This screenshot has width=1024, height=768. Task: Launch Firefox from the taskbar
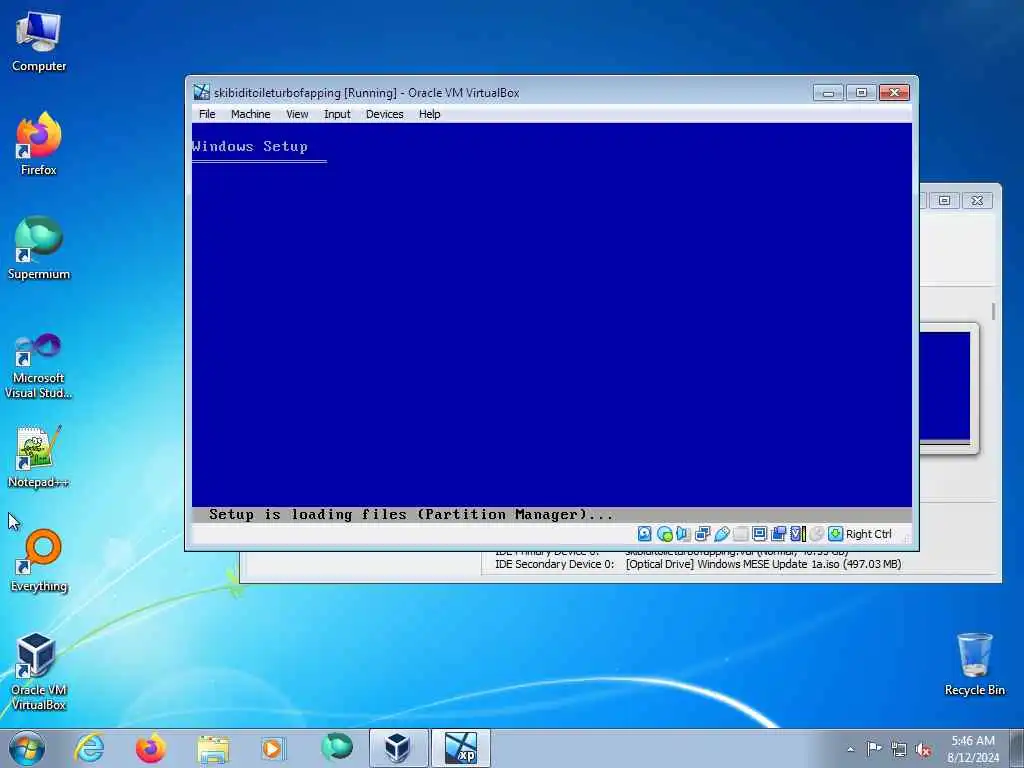[x=150, y=748]
